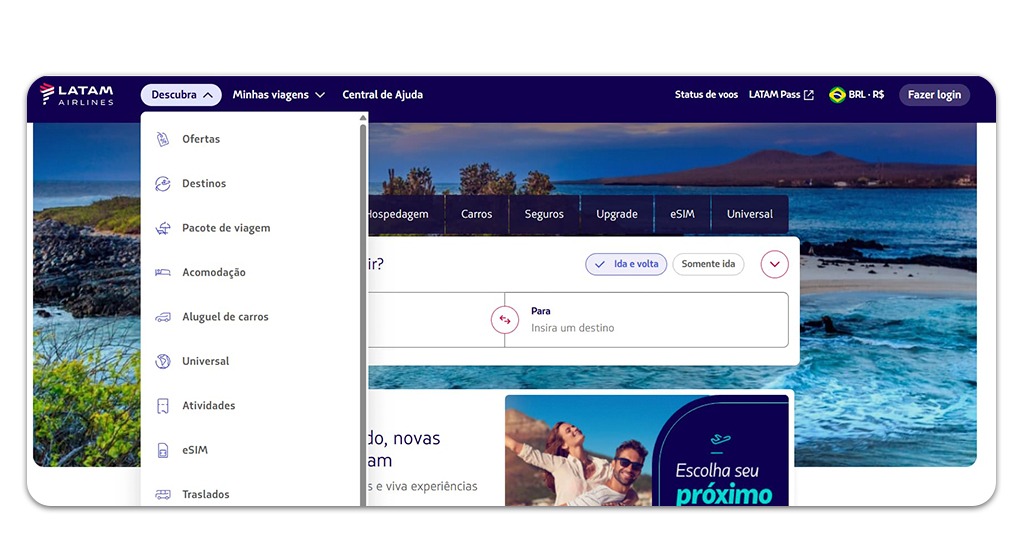Select Ida e volta trip type
This screenshot has width=1024, height=536.
click(x=626, y=264)
